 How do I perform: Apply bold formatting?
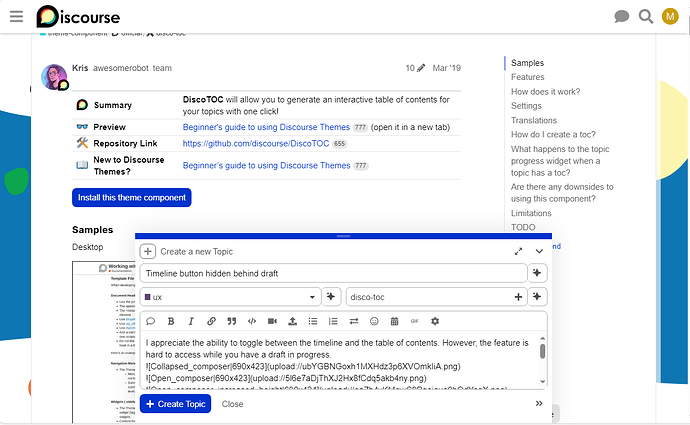click(x=171, y=321)
